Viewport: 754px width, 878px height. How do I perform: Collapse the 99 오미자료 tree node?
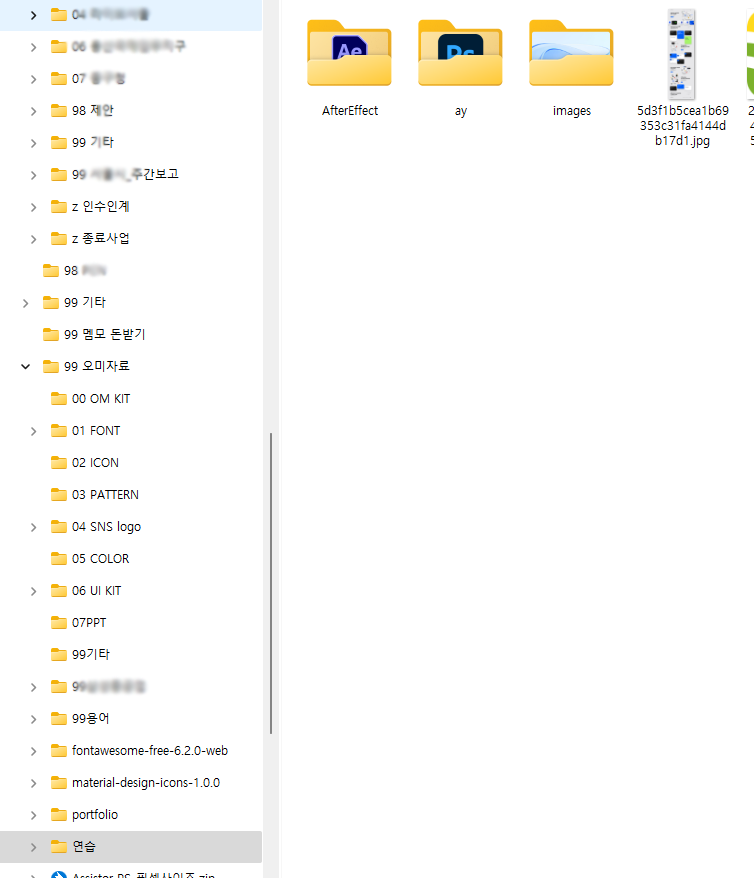pos(25,366)
